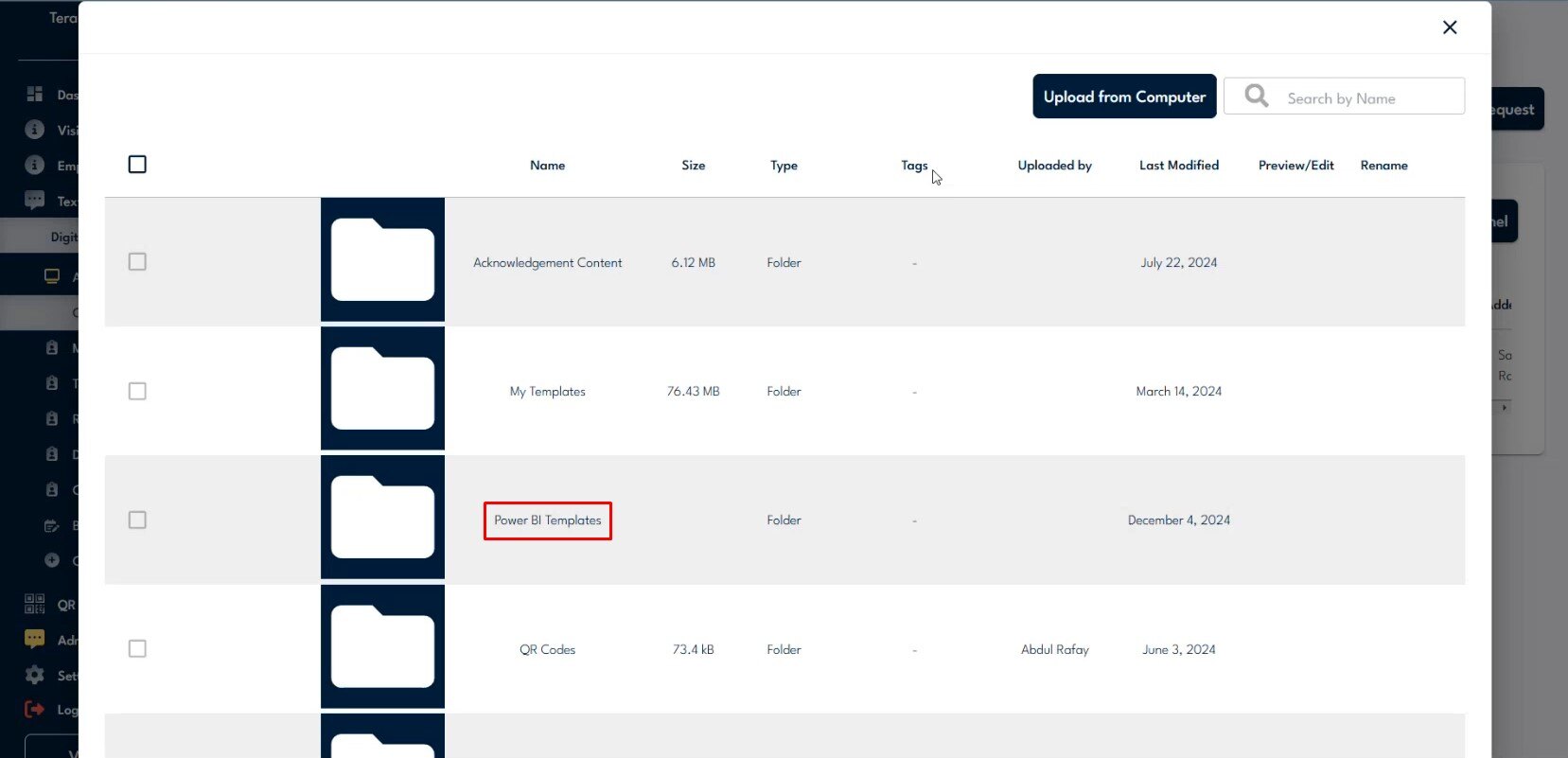Open the Settings gear icon
The width and height of the screenshot is (1568, 758).
pos(35,675)
